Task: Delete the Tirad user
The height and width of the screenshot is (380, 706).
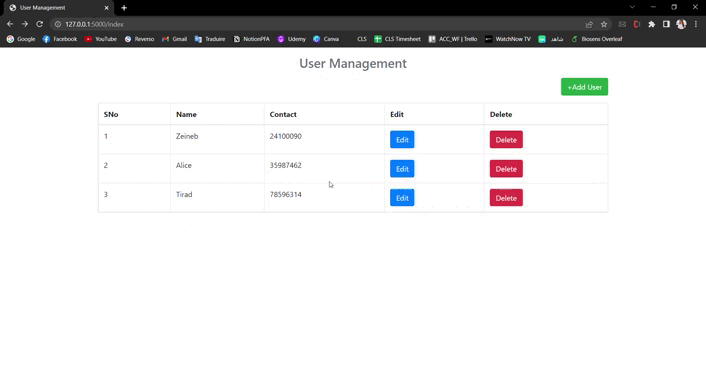Action: [506, 198]
